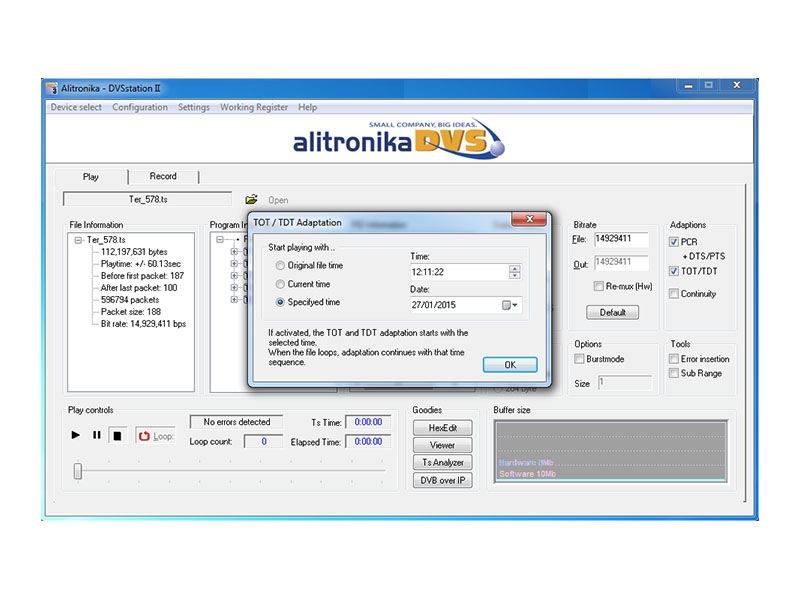Image resolution: width=800 pixels, height=600 pixels.
Task: Click the playback position slider thumb
Action: [78, 471]
